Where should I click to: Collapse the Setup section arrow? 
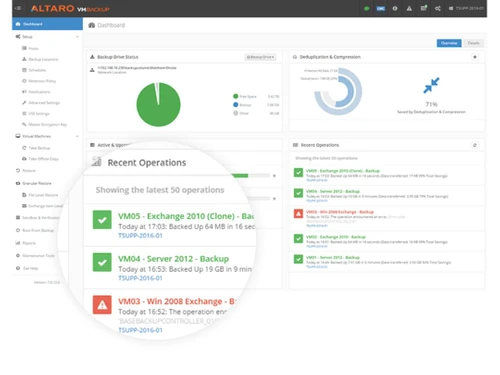click(77, 37)
